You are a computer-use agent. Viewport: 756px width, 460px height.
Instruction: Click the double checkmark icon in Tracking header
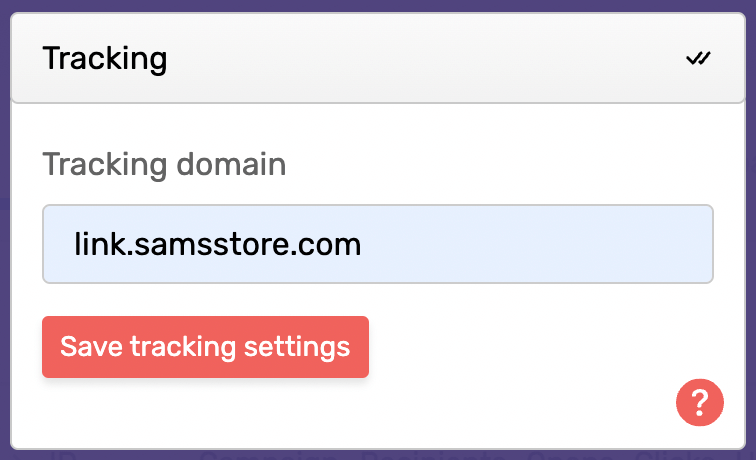pos(698,58)
